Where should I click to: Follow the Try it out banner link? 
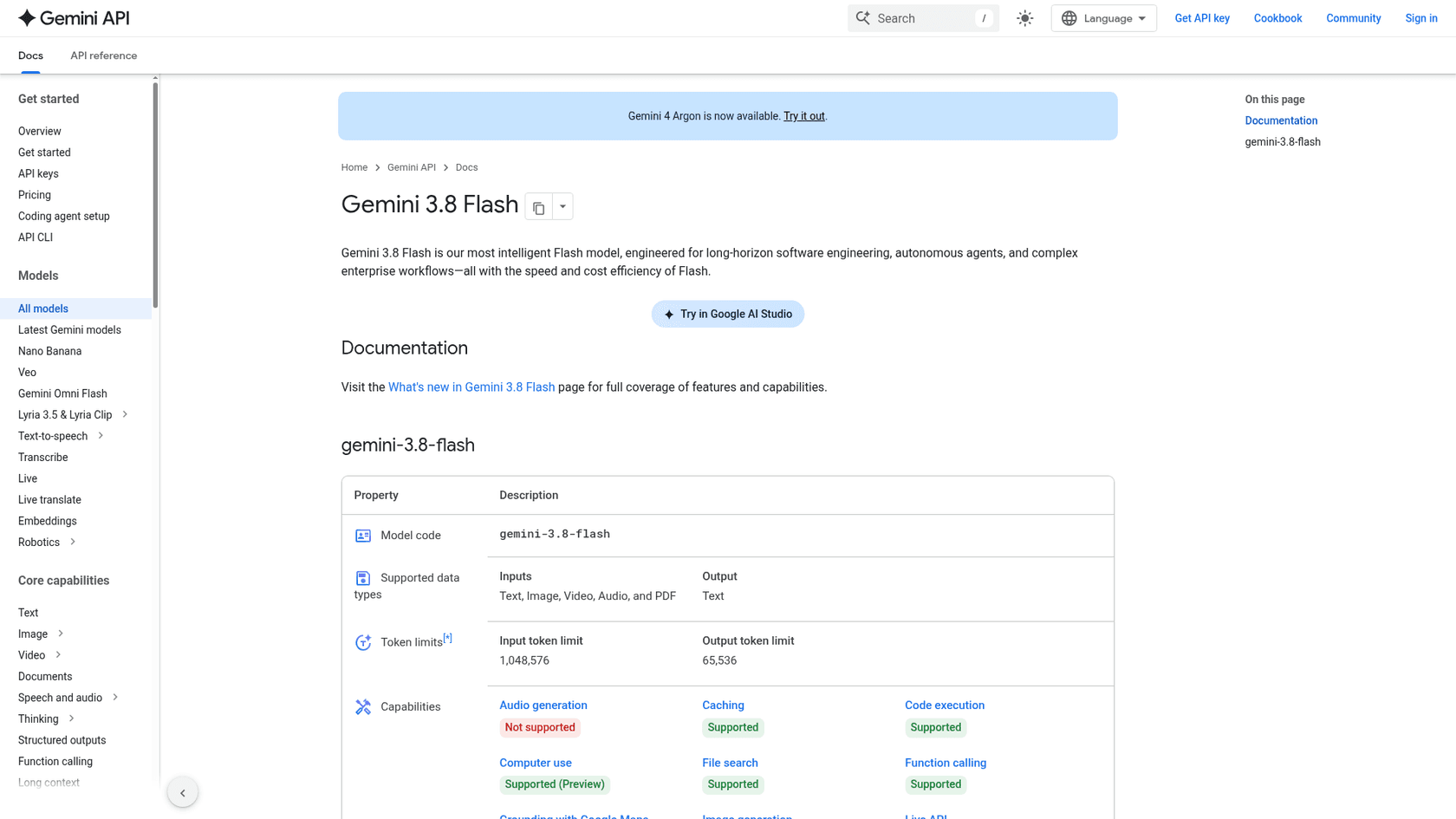pyautogui.click(x=803, y=116)
